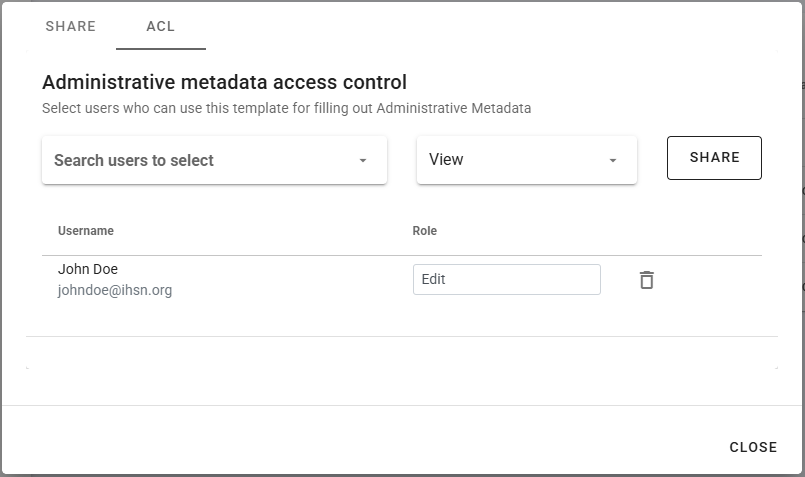The height and width of the screenshot is (477, 805).
Task: Switch to the SHARE tab
Action: [71, 26]
